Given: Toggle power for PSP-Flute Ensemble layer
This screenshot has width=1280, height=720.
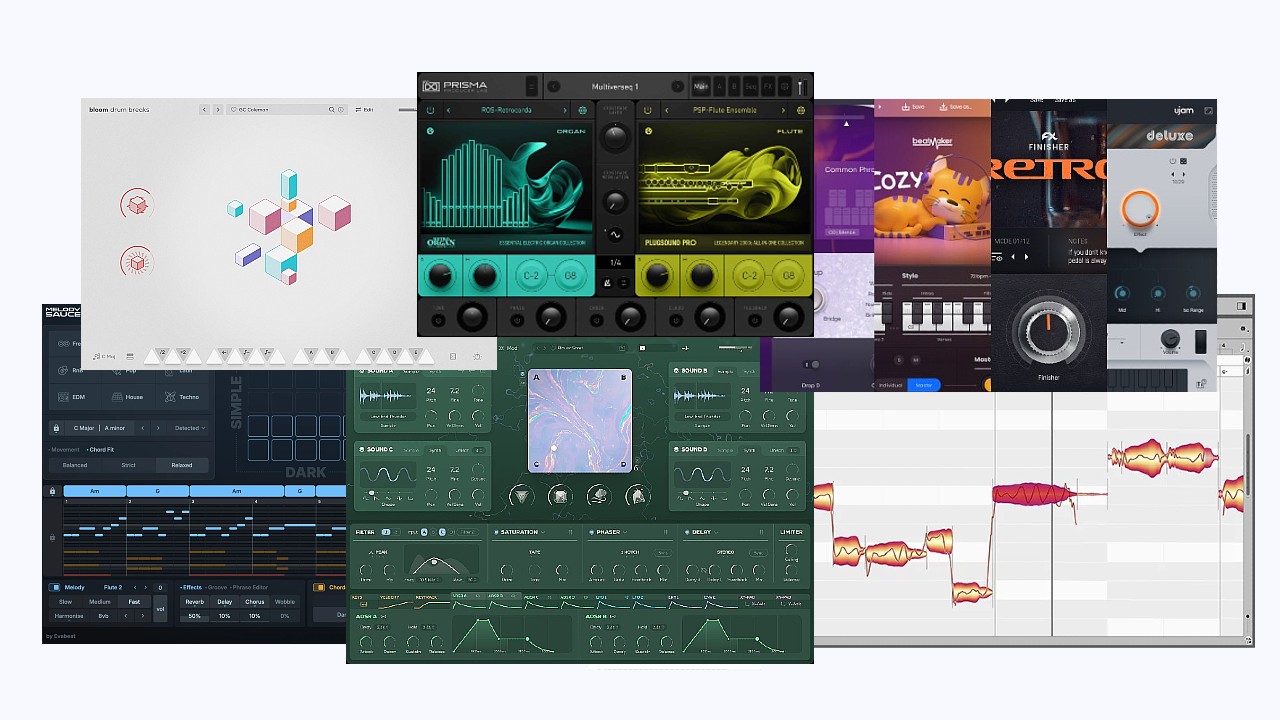Looking at the screenshot, I should [x=647, y=110].
